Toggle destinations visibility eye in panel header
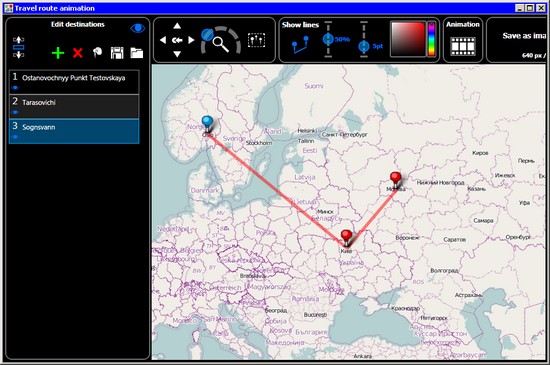Viewport: 550px width, 365px height. [138, 28]
